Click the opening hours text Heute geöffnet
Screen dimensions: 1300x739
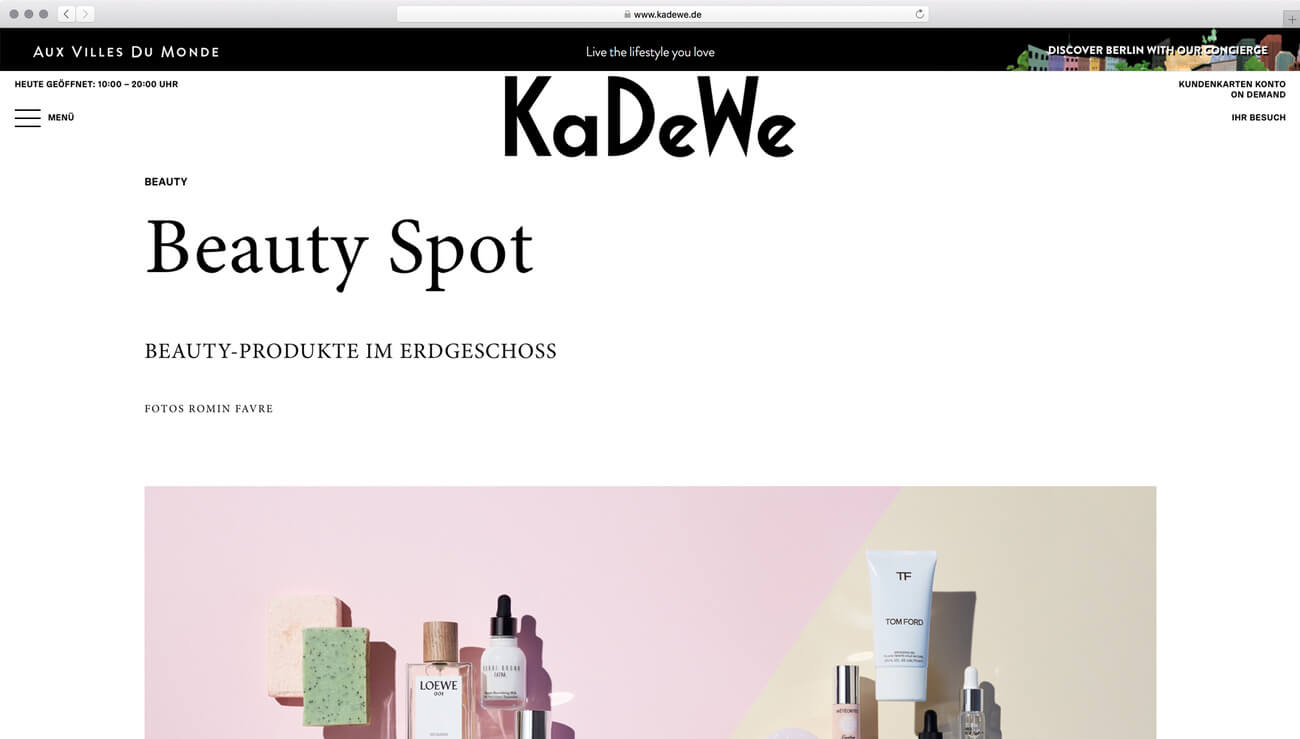pos(96,84)
